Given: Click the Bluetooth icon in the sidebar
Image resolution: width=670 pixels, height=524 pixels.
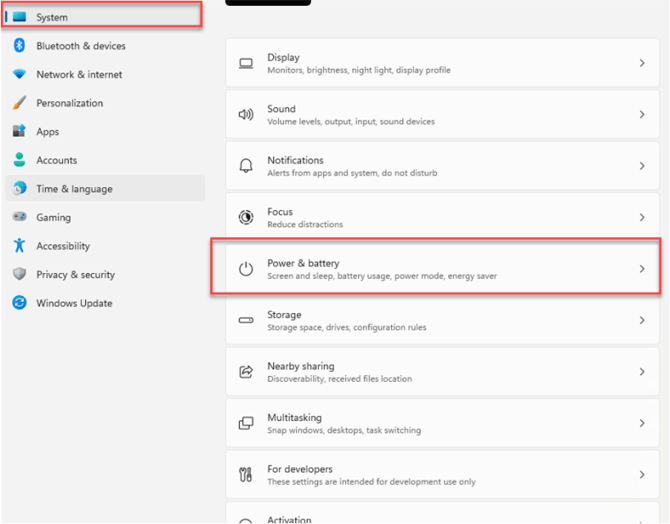Looking at the screenshot, I should coord(19,45).
